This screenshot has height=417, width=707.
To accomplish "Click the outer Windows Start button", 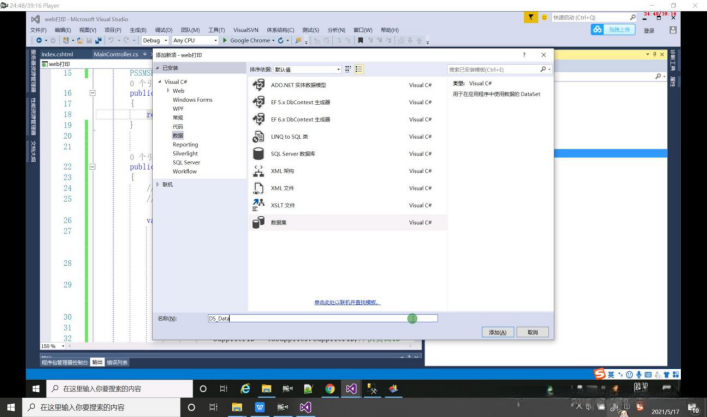I will coord(10,408).
